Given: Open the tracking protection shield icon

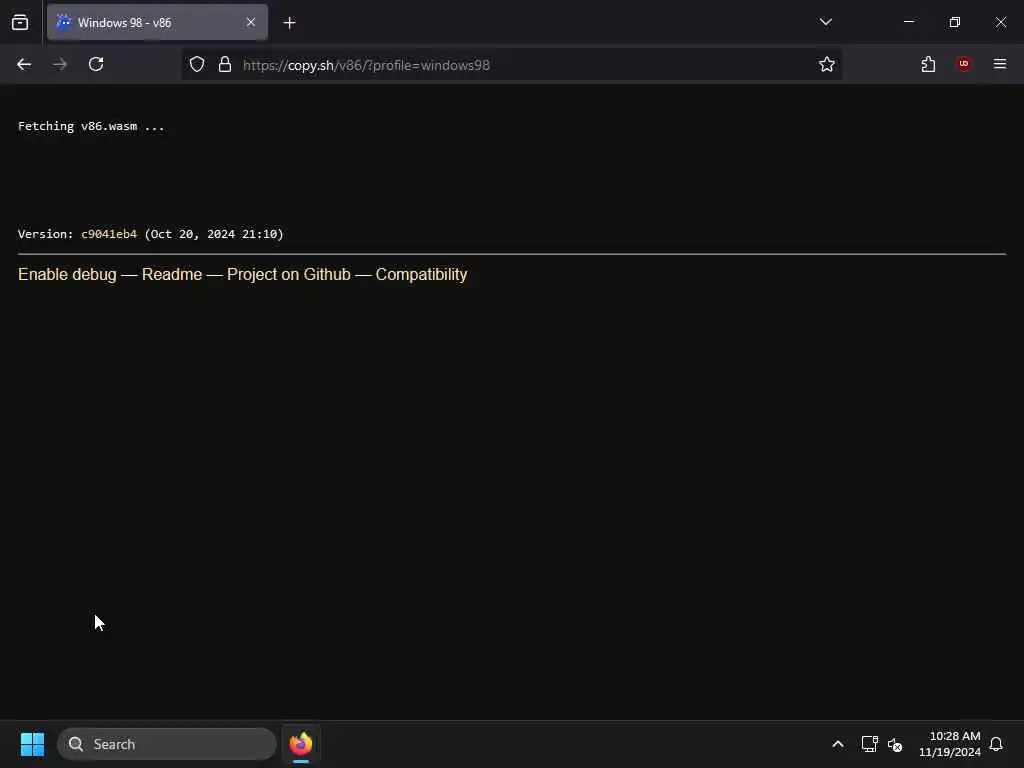Looking at the screenshot, I should 197,64.
